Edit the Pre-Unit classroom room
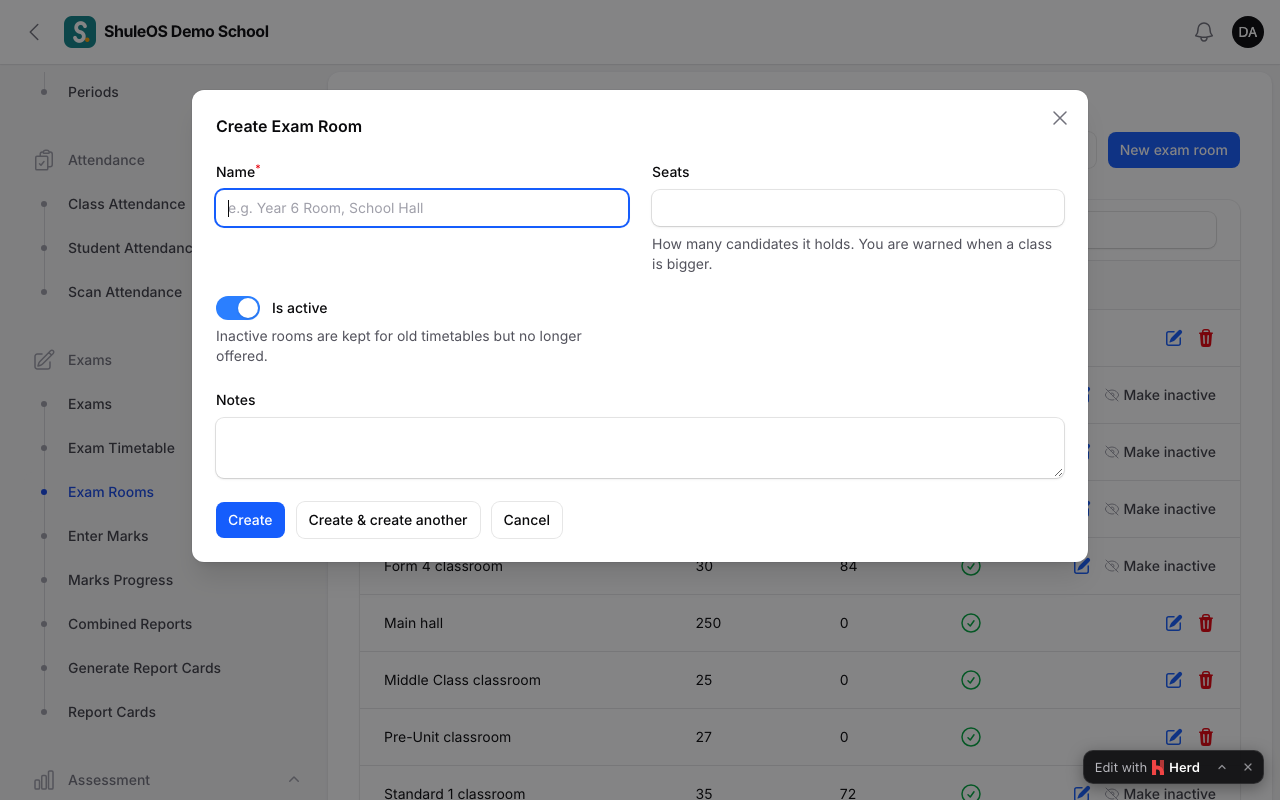The image size is (1280, 800). point(1174,737)
